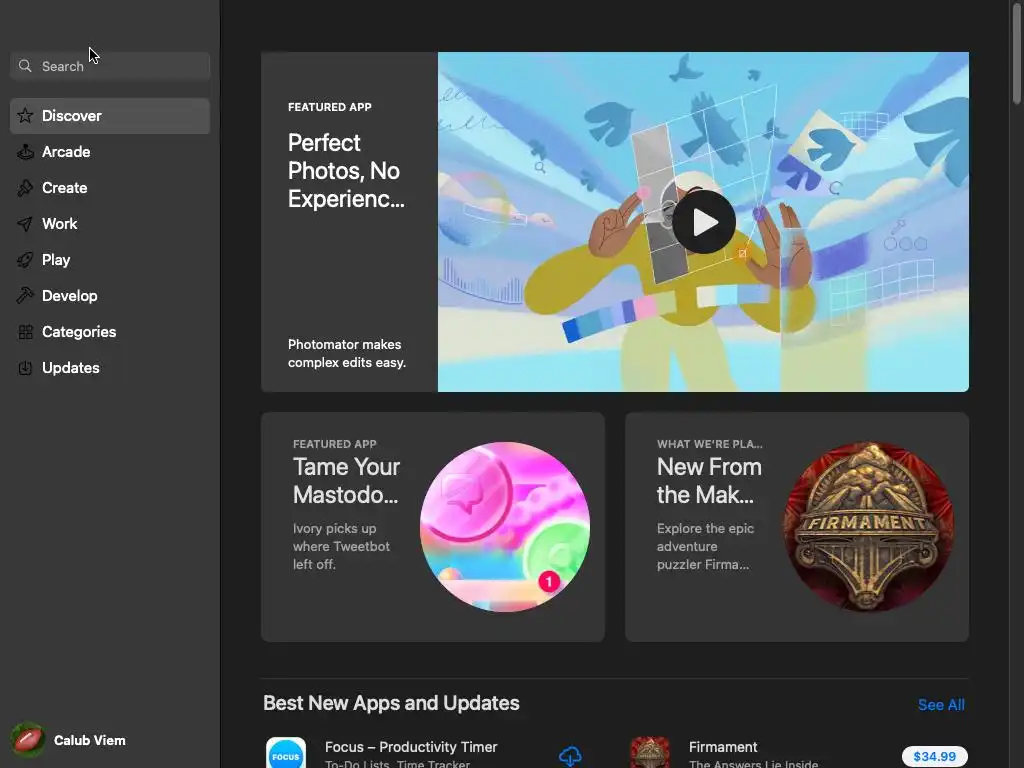Click the Work paper plane icon
This screenshot has width=1024, height=768.
(25, 224)
